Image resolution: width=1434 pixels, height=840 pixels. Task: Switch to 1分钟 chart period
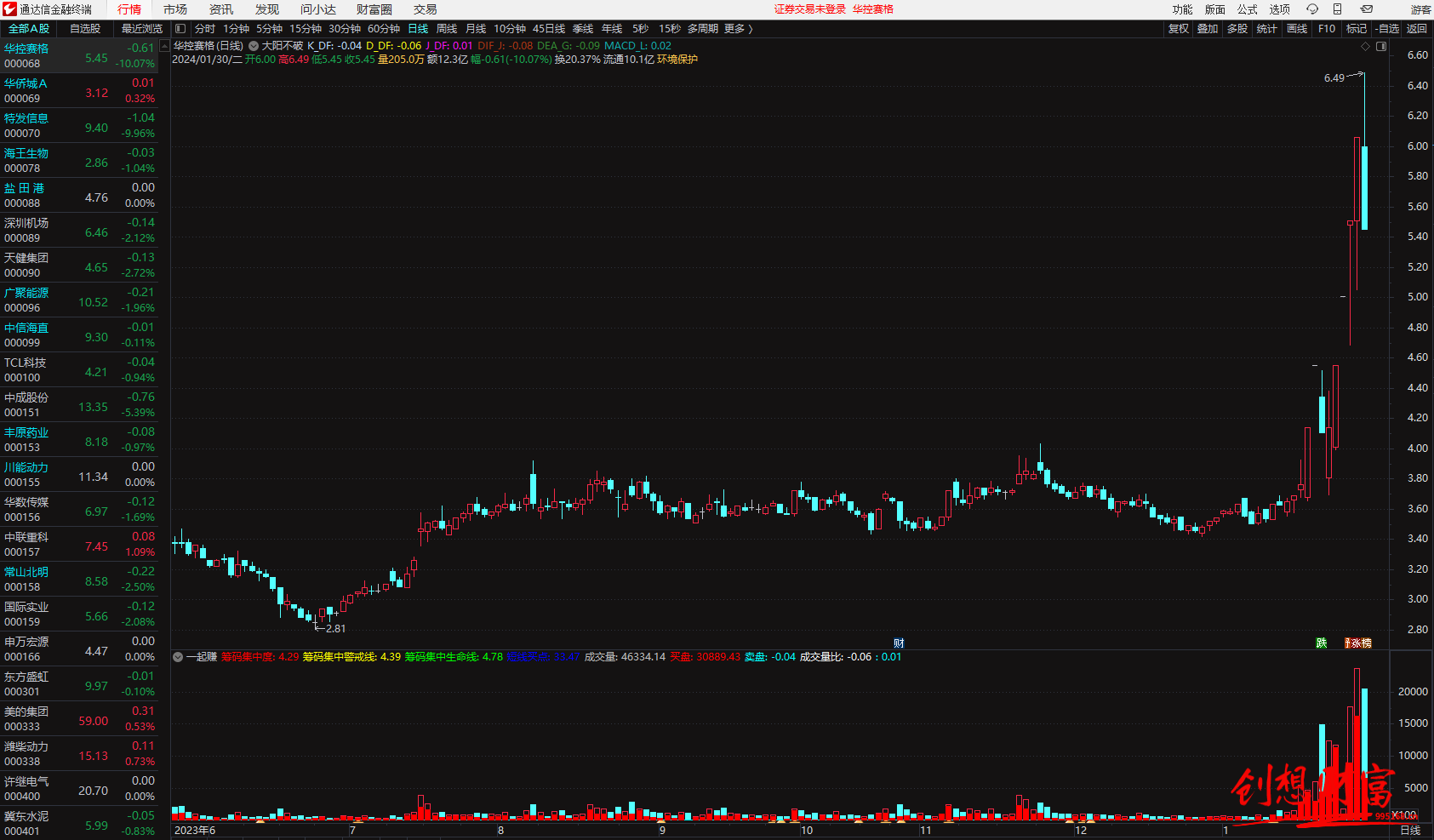click(237, 29)
